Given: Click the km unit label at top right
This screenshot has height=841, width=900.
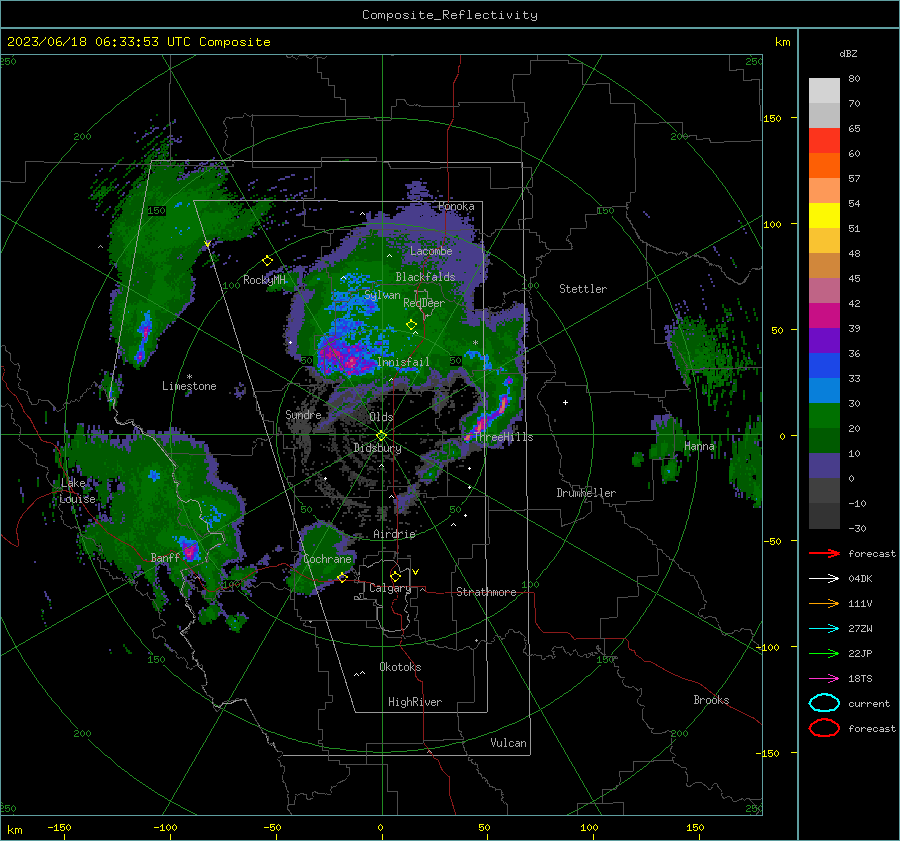Looking at the screenshot, I should point(782,42).
